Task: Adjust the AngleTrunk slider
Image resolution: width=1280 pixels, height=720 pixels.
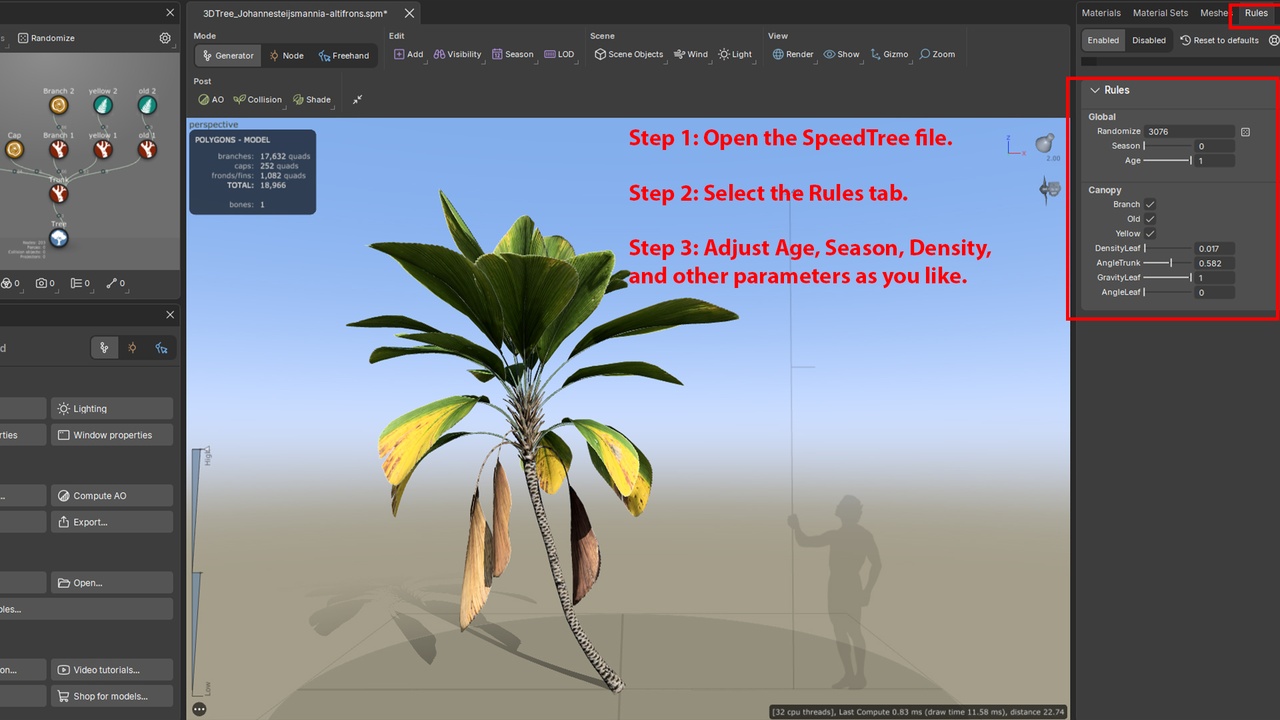Action: 1167,263
